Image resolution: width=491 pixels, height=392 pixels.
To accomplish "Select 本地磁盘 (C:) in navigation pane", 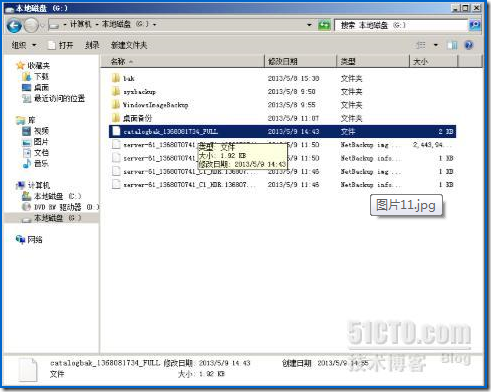I will coord(52,196).
